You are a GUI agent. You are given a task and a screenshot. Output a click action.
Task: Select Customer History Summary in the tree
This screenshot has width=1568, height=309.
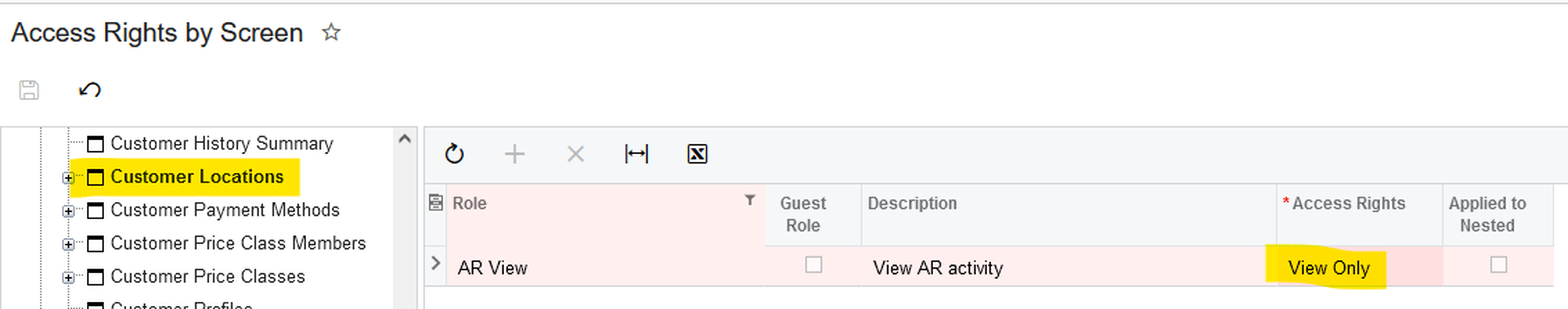point(221,144)
